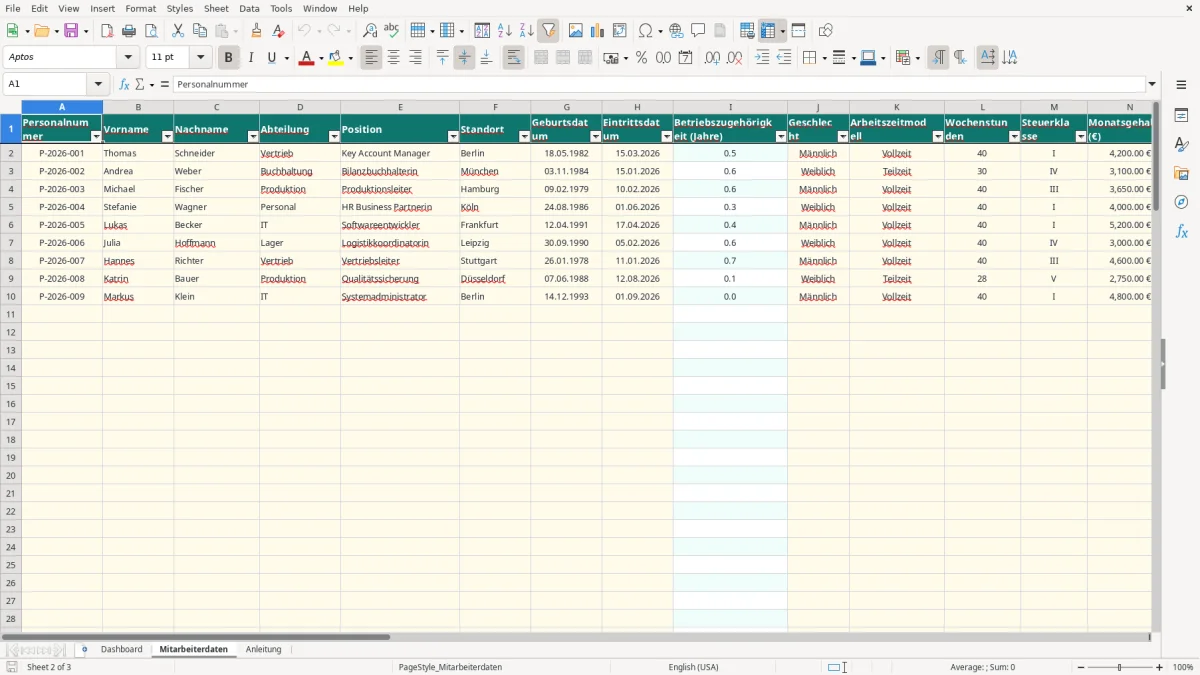Toggle Align Left
This screenshot has width=1200, height=675.
(x=371, y=58)
